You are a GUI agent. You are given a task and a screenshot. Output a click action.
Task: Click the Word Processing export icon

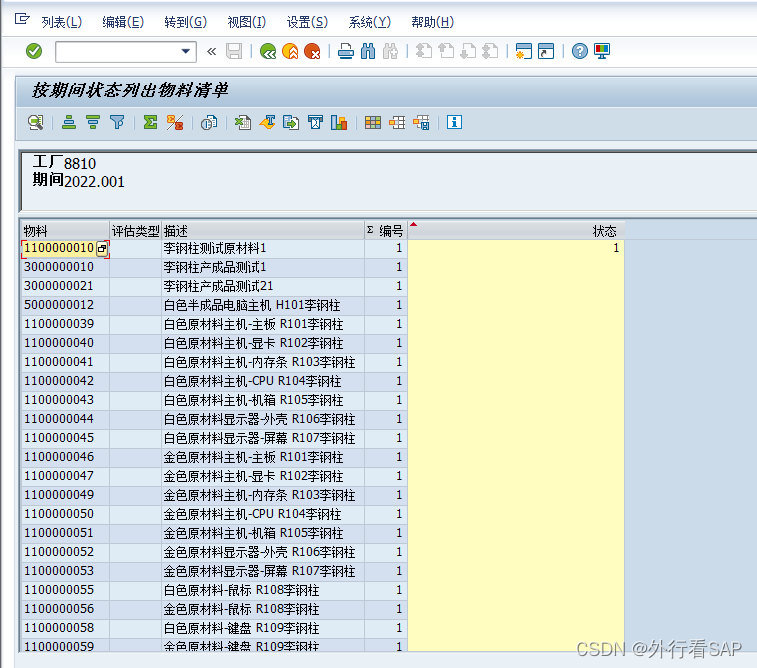(x=267, y=123)
